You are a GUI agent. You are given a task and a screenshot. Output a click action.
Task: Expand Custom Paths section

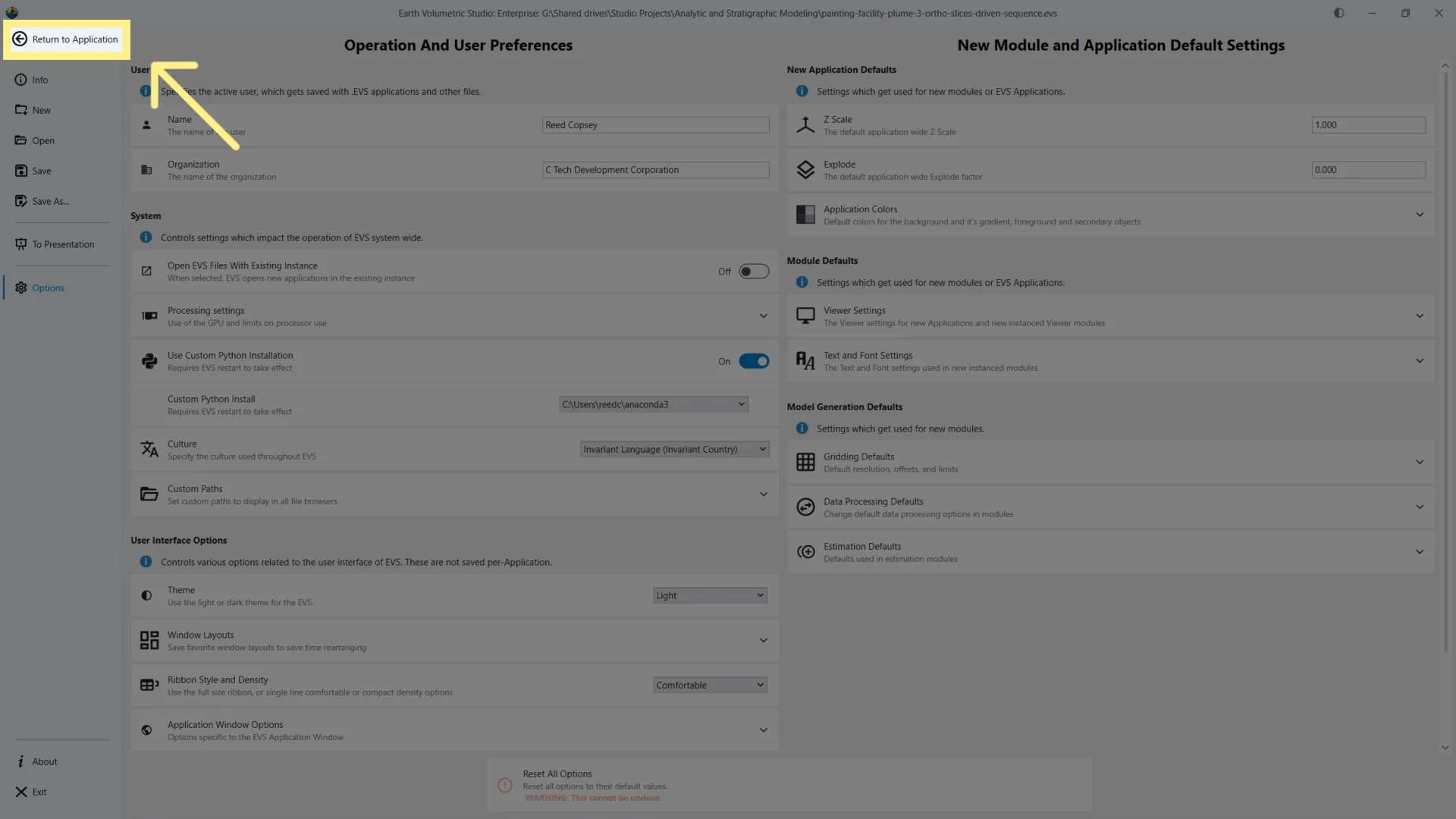pos(764,494)
